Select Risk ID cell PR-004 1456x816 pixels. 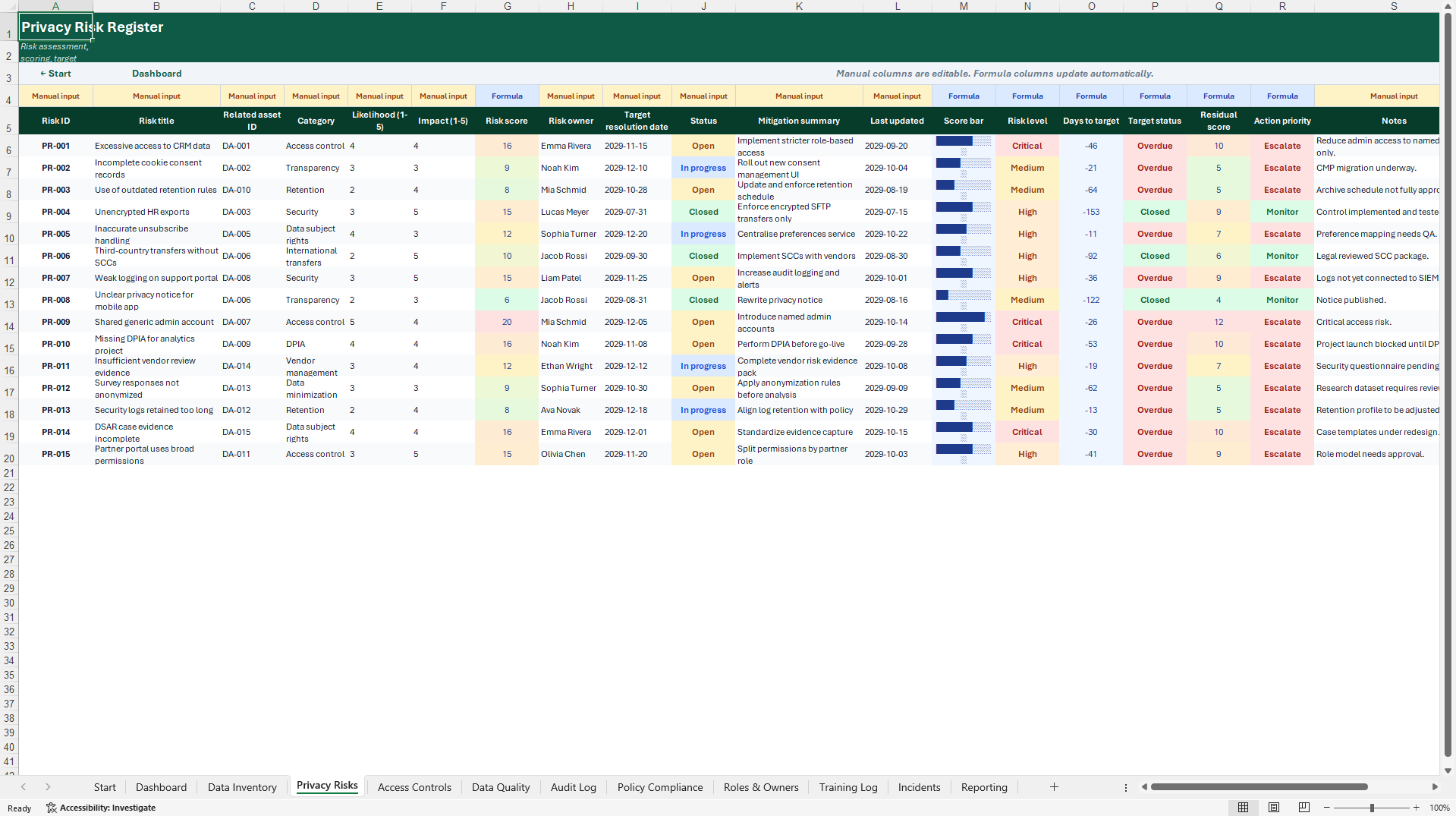(x=55, y=212)
